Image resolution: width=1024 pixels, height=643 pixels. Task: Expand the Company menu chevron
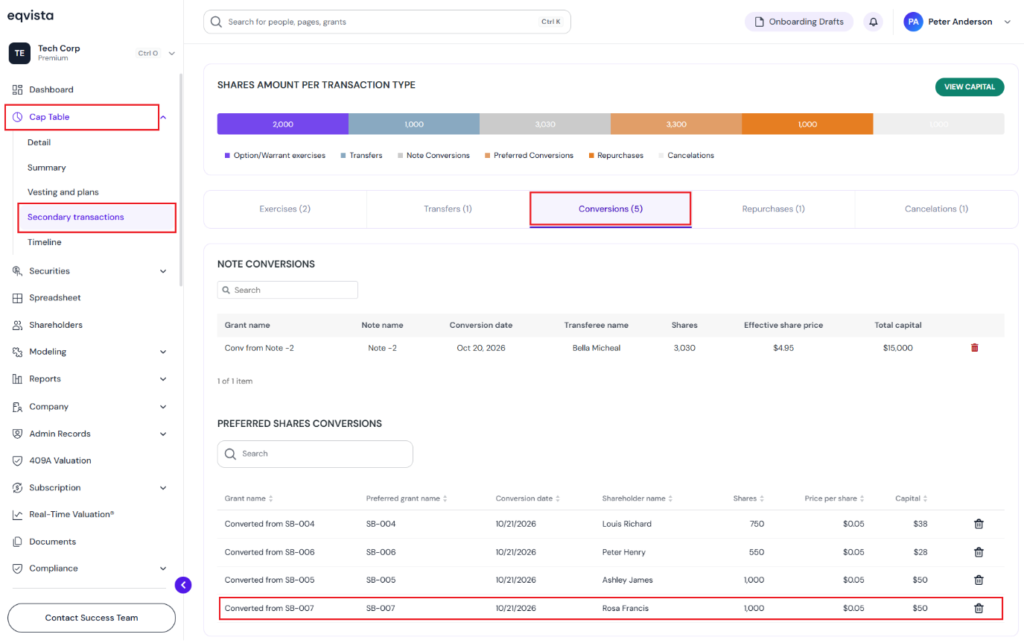click(x=163, y=407)
